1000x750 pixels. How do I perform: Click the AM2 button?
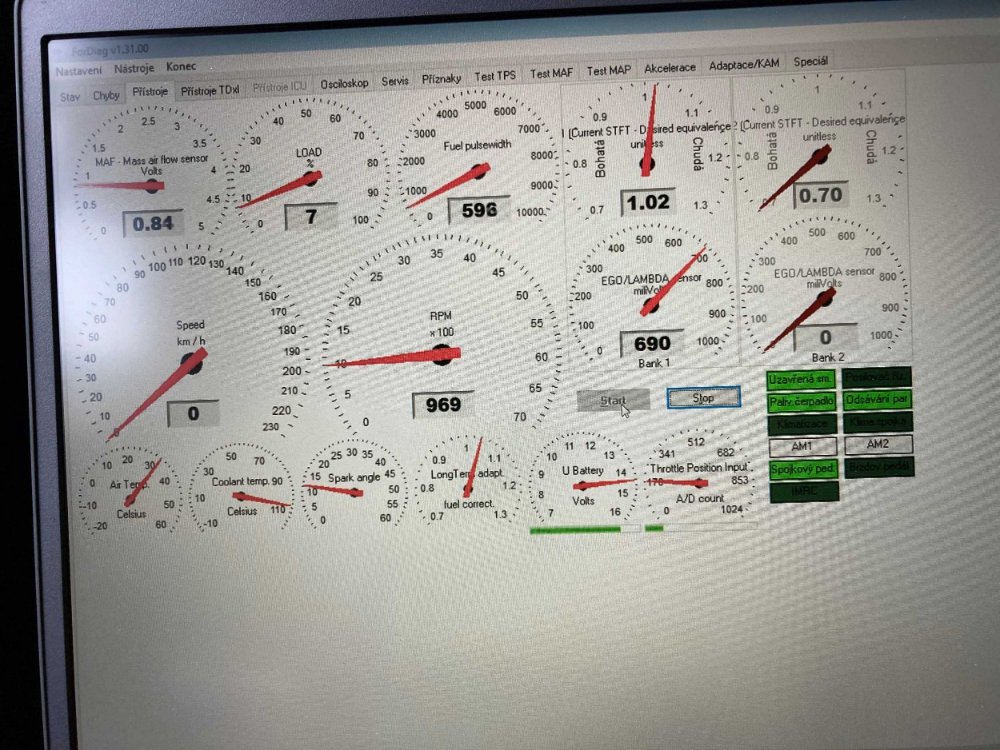[x=878, y=444]
